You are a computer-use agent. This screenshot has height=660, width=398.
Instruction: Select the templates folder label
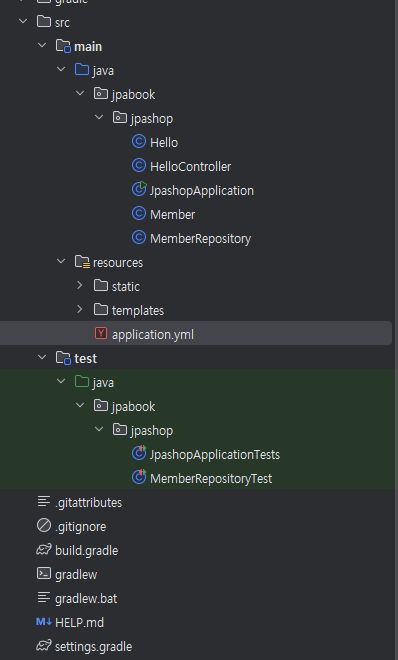click(x=138, y=311)
